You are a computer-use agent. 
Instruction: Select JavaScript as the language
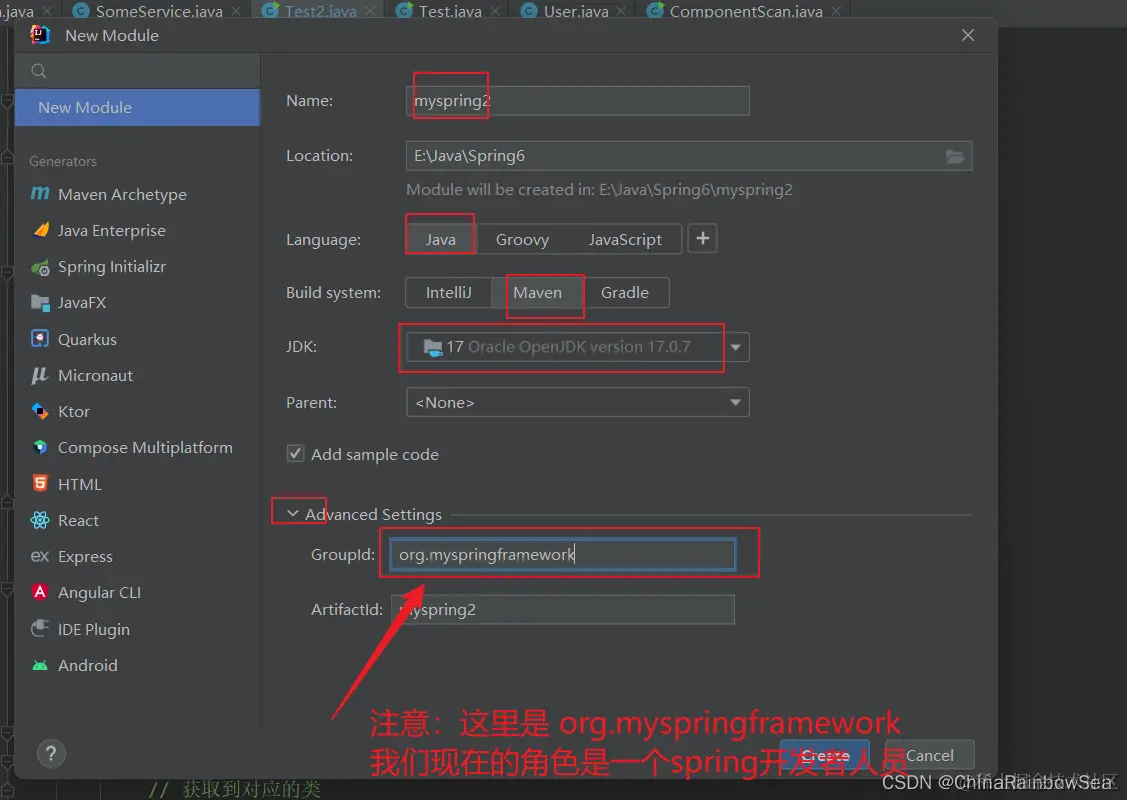click(x=625, y=239)
